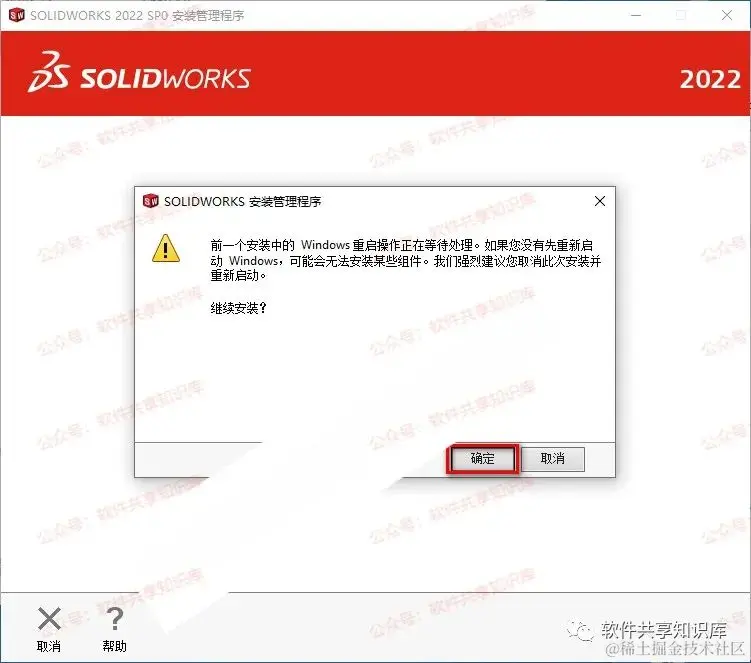Click the 继续安装? prompt text
751x663 pixels.
click(239, 308)
